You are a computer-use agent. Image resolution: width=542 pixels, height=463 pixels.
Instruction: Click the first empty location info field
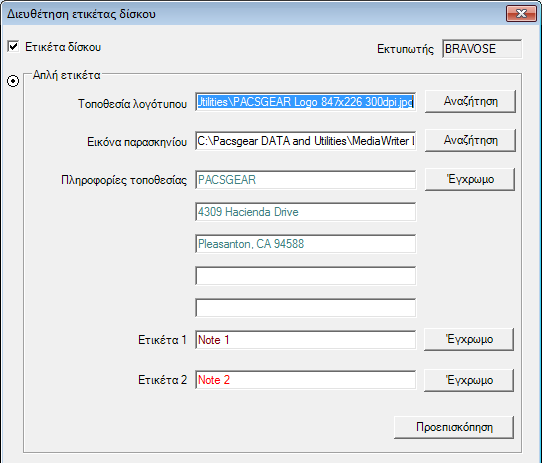(306, 276)
